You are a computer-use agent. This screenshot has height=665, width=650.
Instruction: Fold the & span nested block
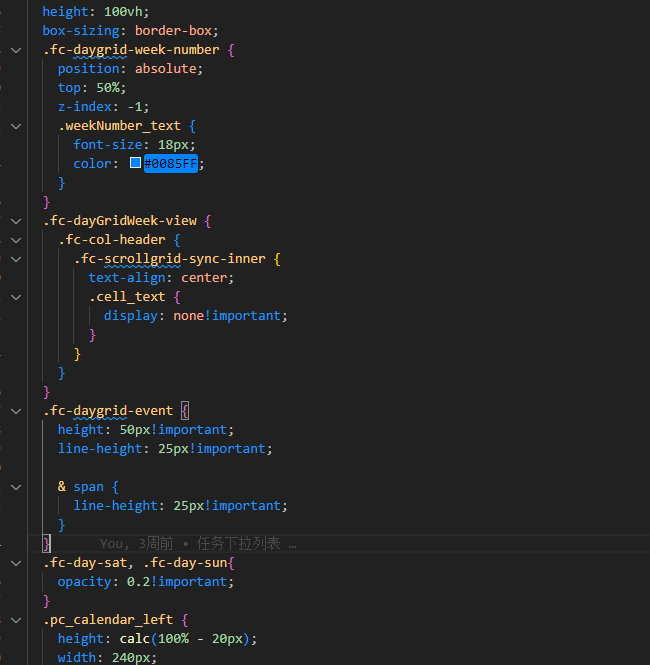tap(16, 487)
